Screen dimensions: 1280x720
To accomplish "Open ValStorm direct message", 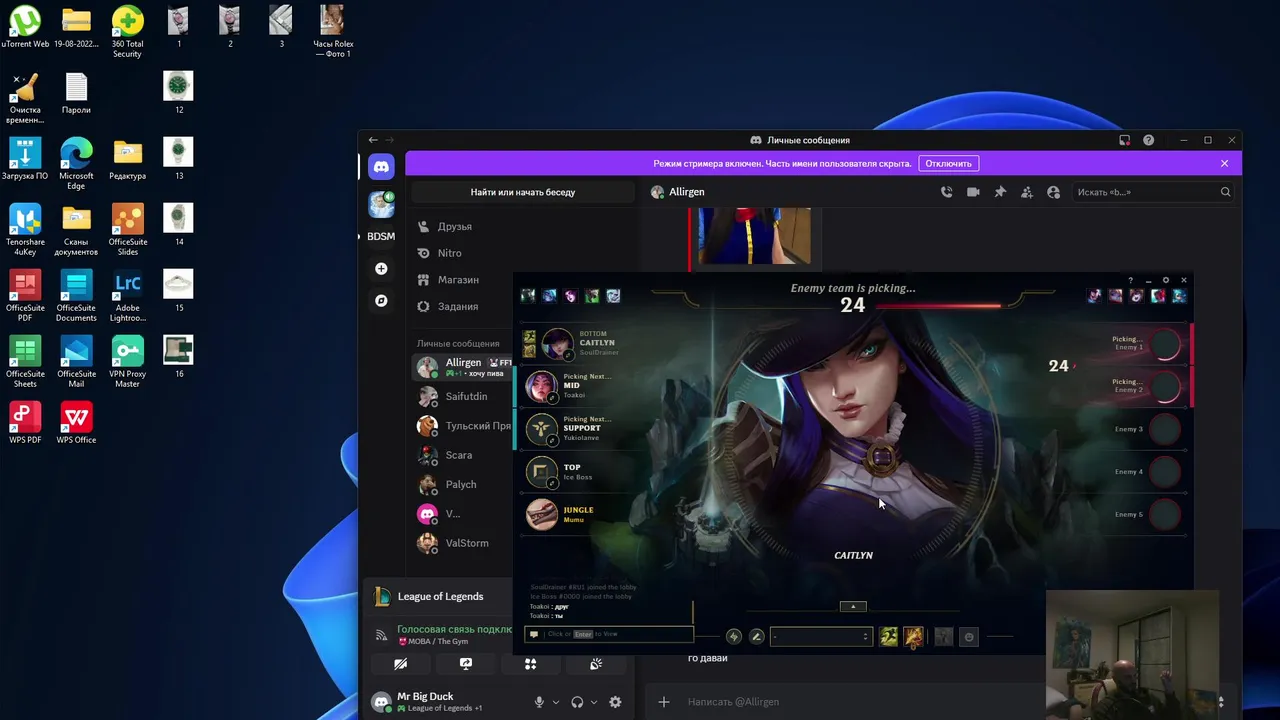I will pos(464,543).
